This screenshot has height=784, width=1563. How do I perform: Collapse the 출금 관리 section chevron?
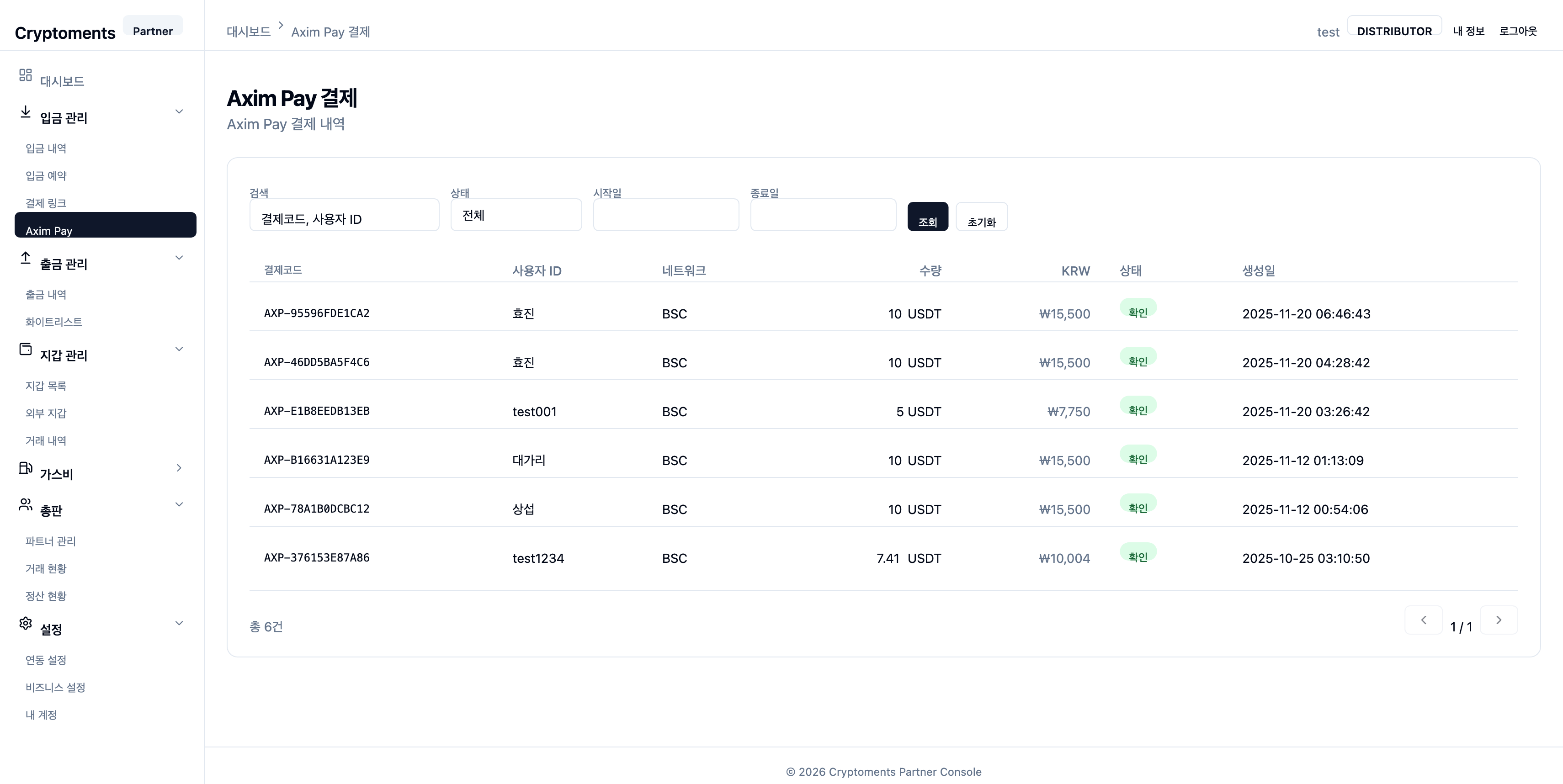point(179,258)
